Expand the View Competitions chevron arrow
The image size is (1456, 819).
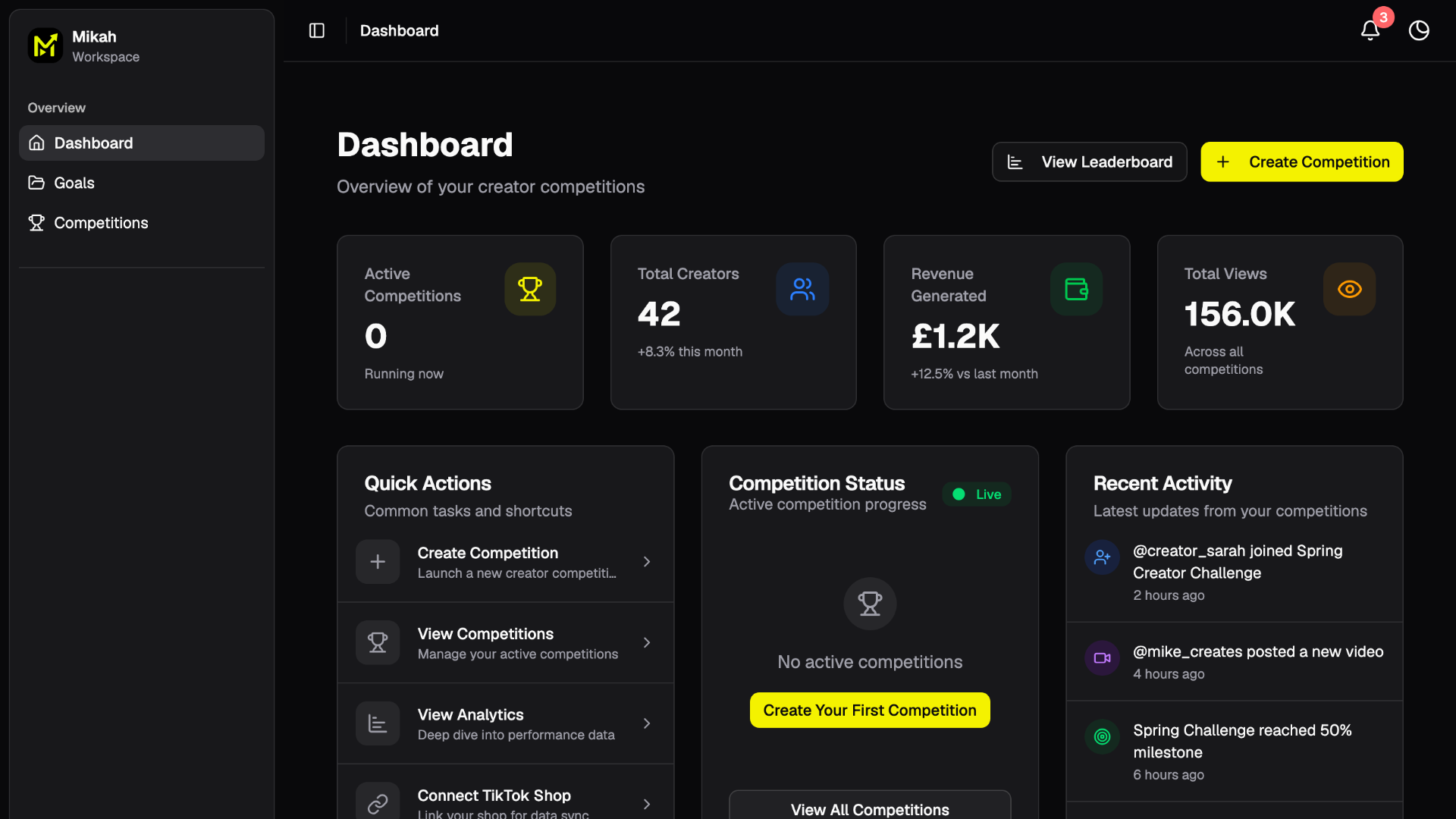click(647, 643)
